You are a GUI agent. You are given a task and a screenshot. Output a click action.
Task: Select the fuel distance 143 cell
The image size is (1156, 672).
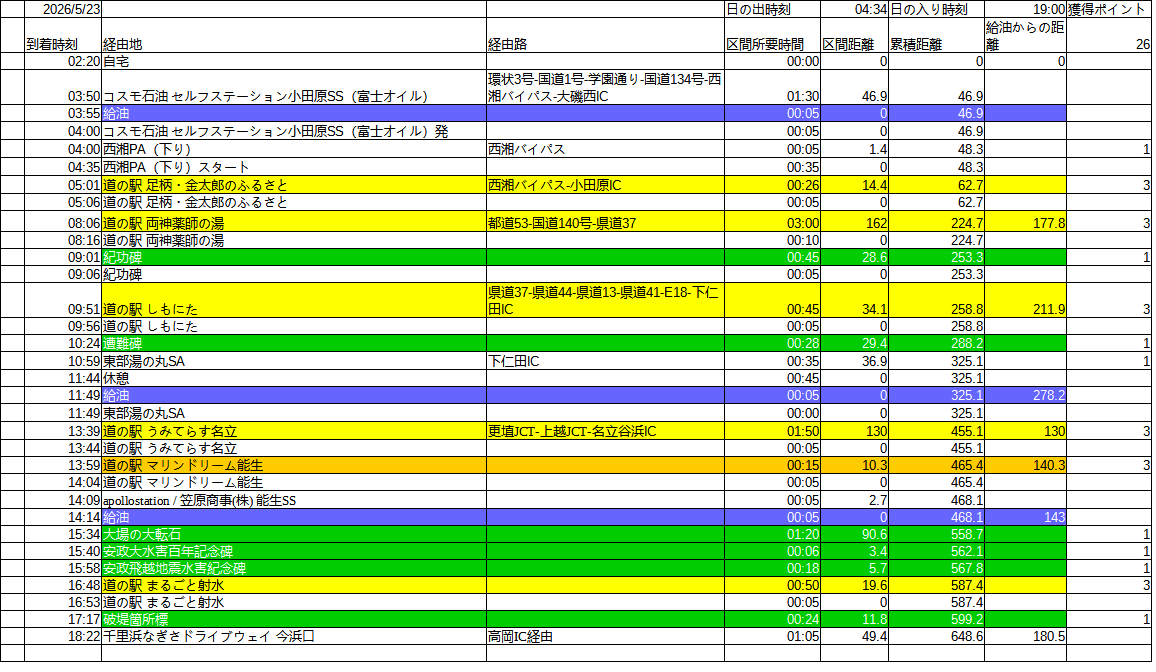pos(1025,517)
